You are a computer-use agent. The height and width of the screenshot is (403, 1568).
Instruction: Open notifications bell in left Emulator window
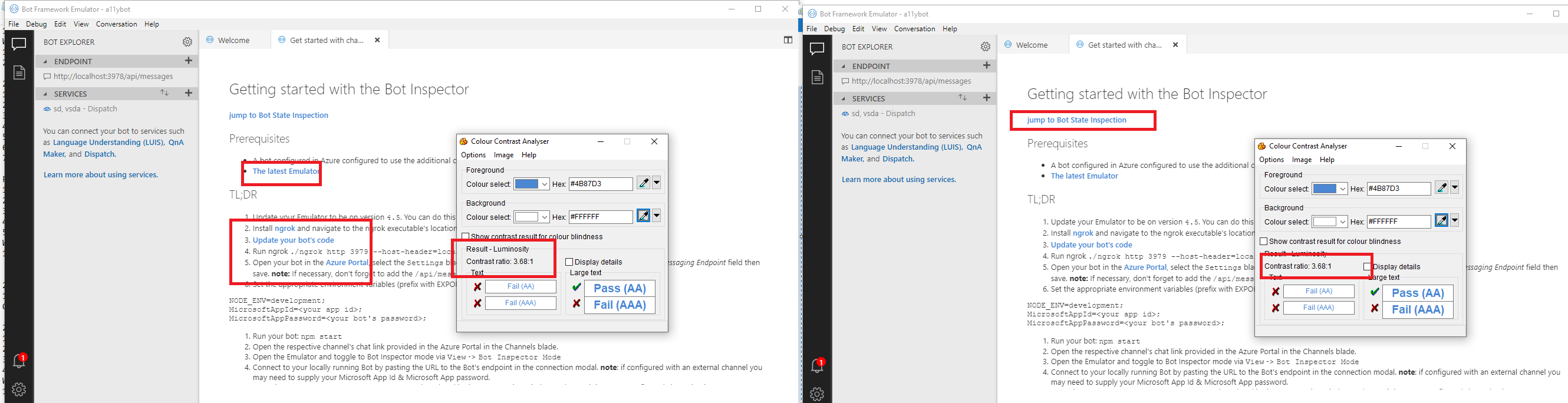19,361
